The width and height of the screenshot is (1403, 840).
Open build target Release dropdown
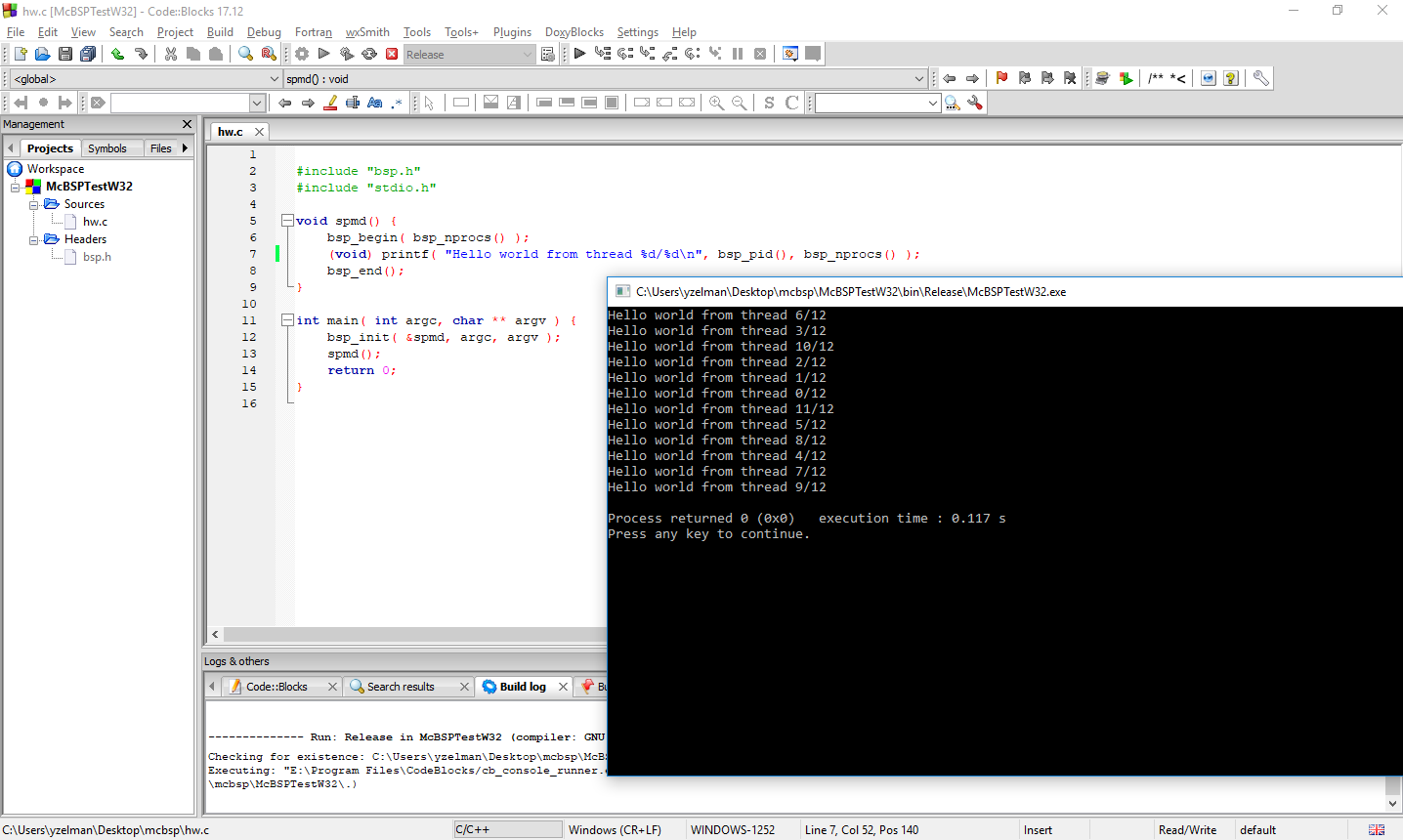[x=528, y=55]
